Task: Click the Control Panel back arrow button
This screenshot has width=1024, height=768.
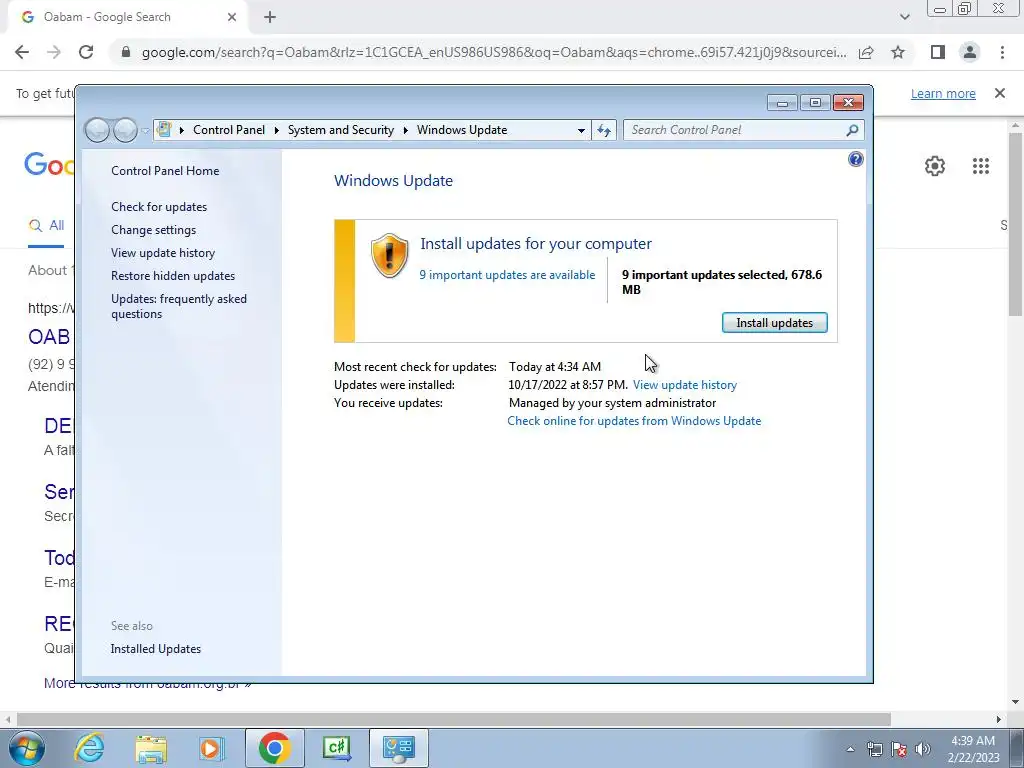Action: (x=97, y=130)
